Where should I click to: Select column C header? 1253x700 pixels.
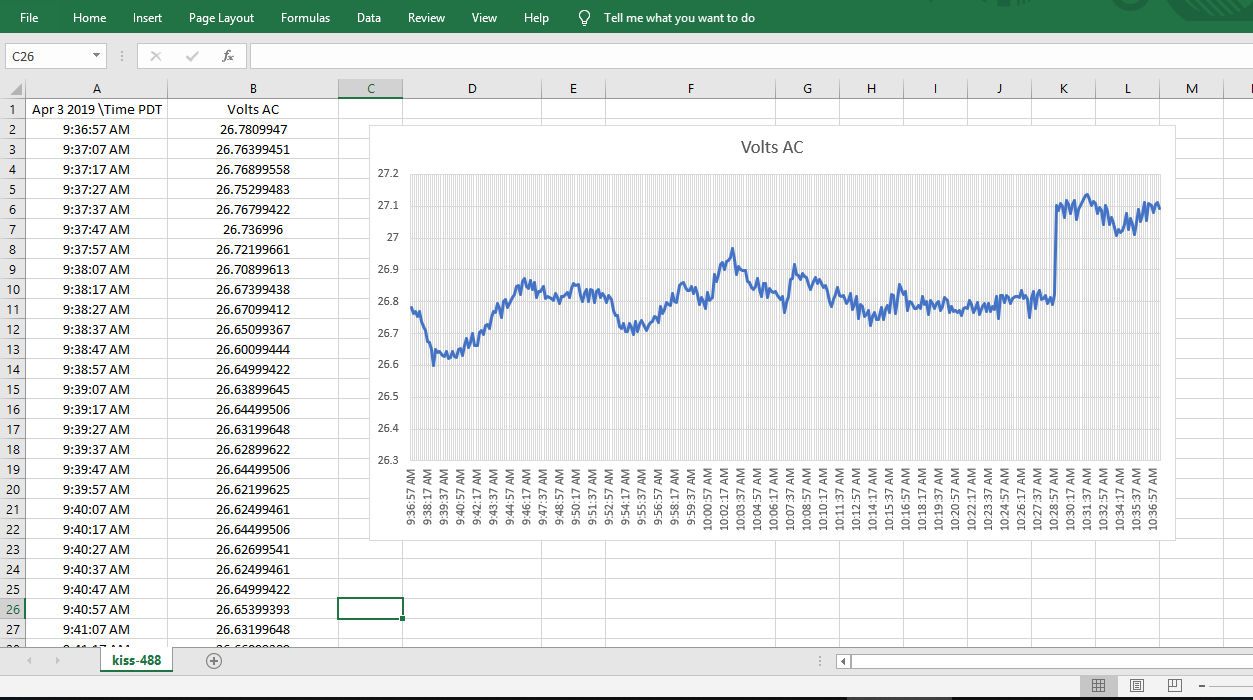(x=371, y=89)
